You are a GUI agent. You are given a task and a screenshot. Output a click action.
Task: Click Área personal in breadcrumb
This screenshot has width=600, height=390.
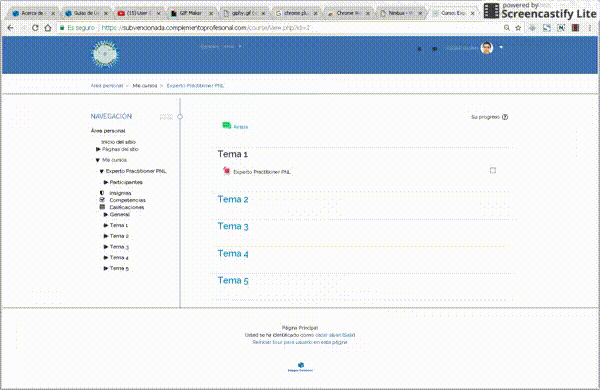coord(107,85)
